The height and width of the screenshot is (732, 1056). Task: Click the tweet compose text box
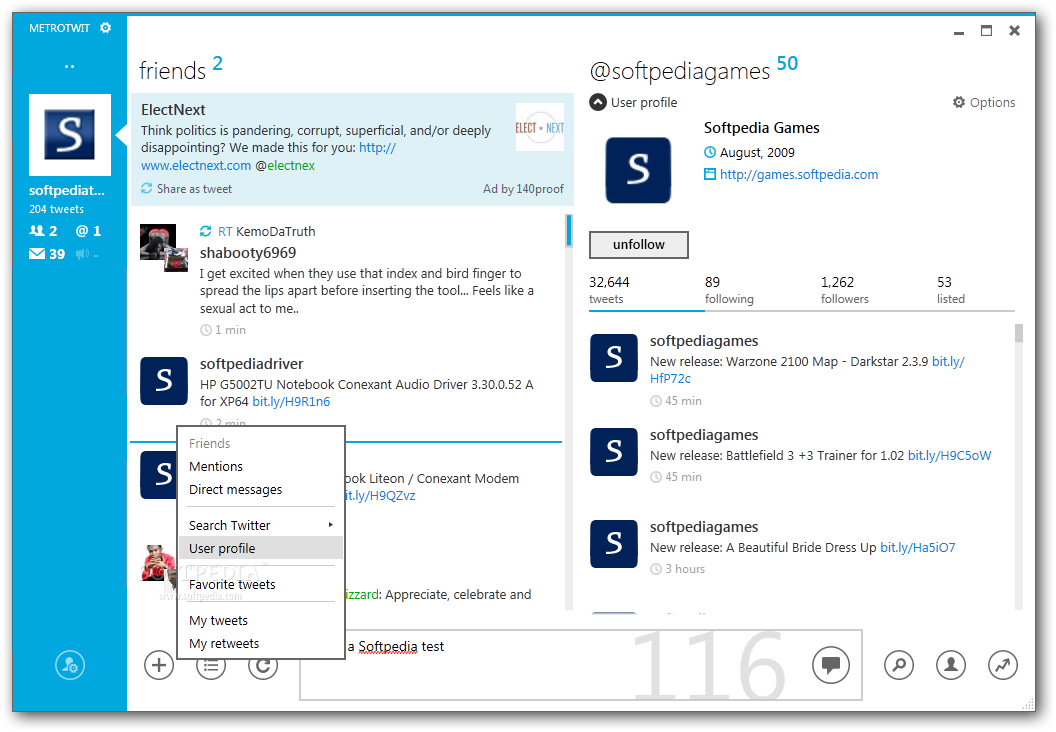click(581, 664)
